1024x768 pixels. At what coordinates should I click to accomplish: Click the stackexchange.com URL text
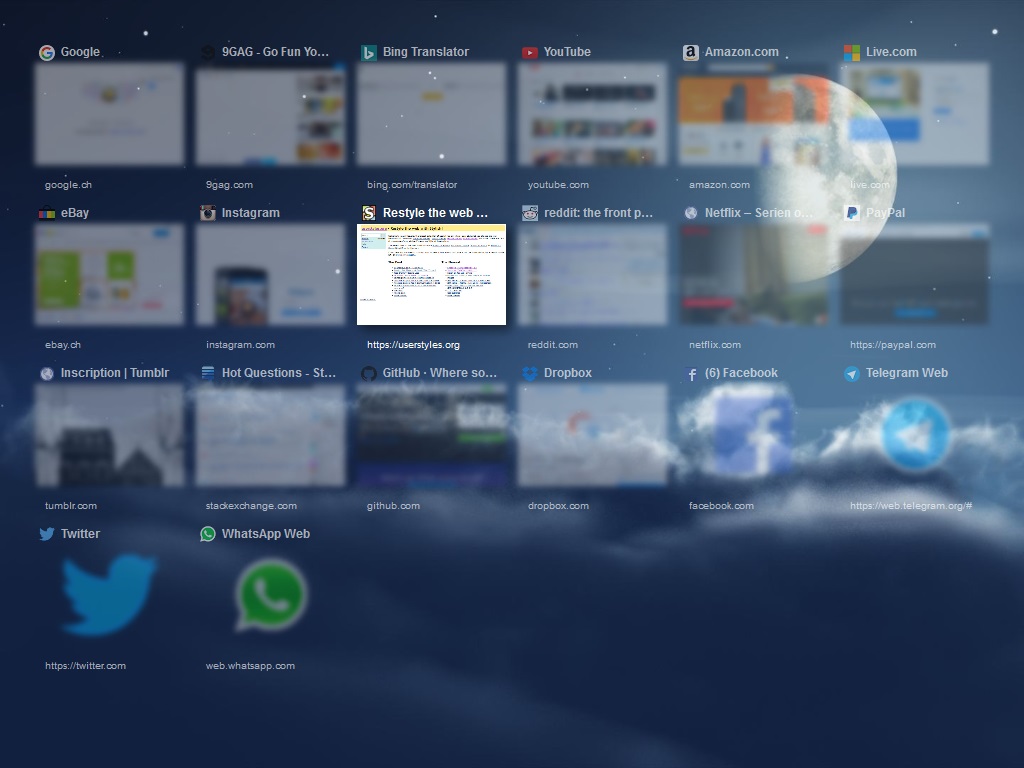click(251, 505)
